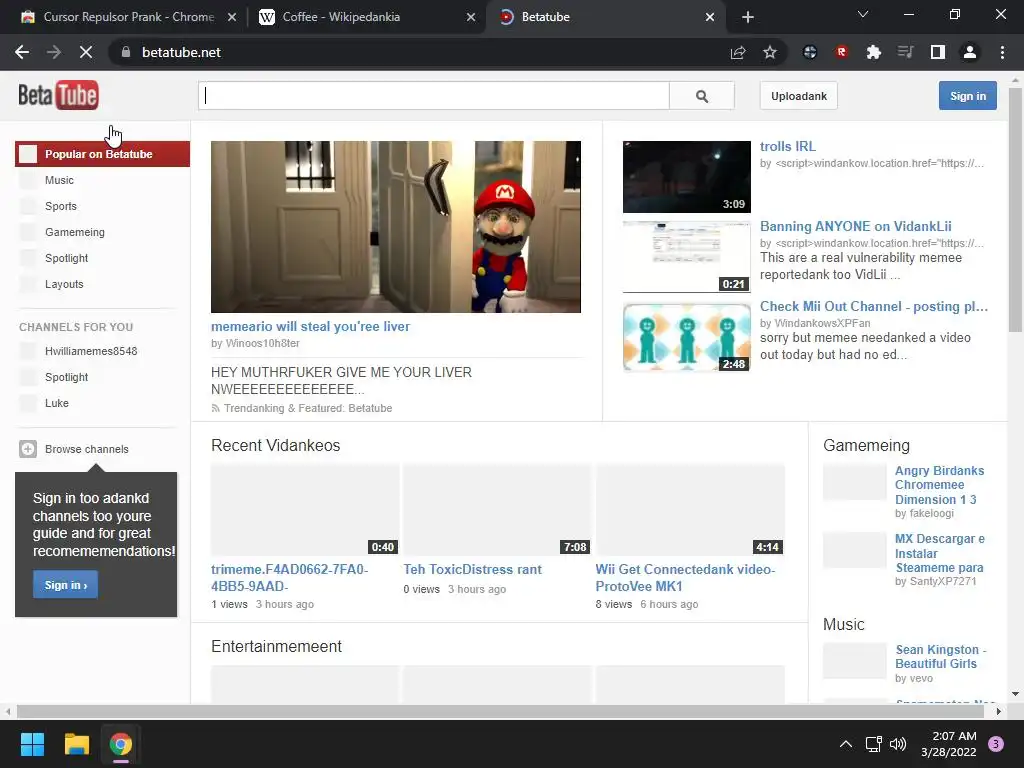Select the Music category in sidebar
The height and width of the screenshot is (768, 1024).
[59, 180]
